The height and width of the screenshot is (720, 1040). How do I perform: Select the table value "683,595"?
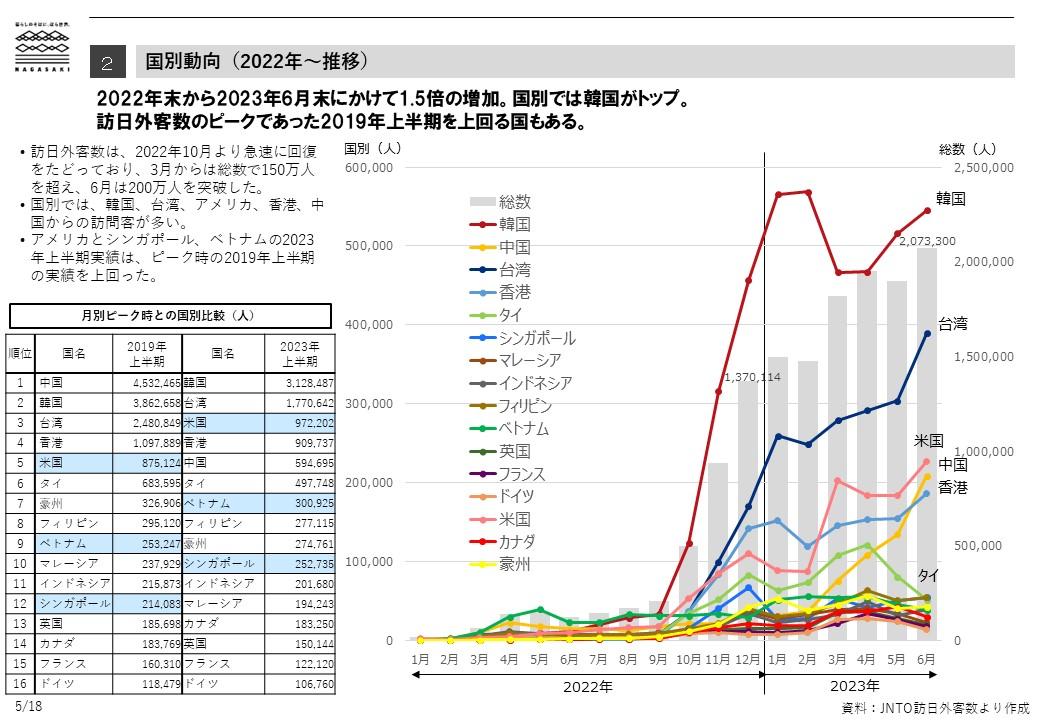[161, 483]
